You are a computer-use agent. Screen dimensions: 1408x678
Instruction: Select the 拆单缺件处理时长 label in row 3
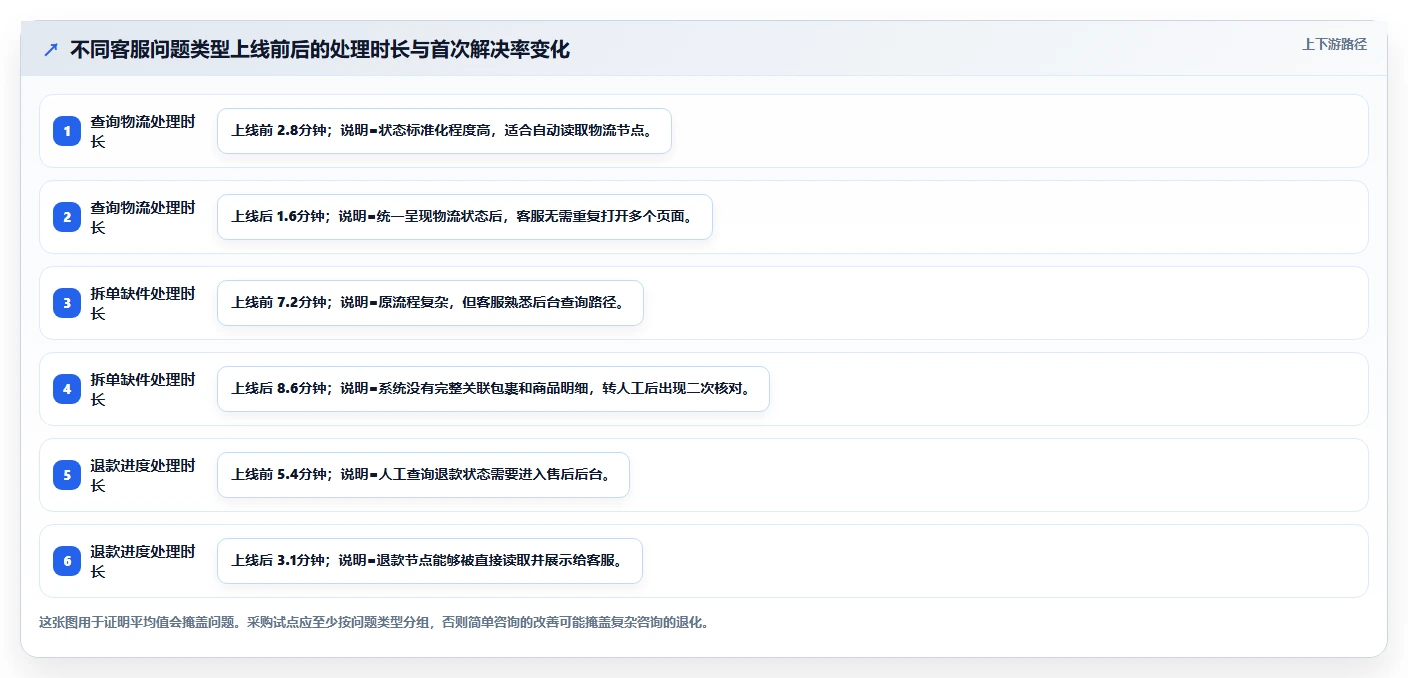pos(143,303)
